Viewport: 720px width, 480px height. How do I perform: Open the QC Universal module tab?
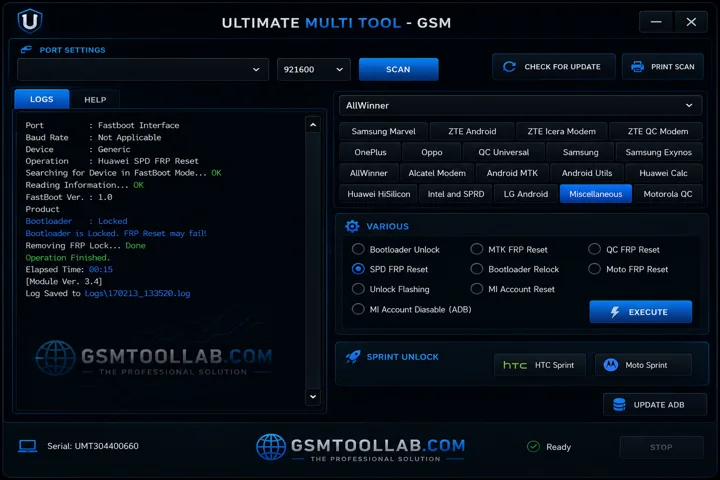(503, 152)
